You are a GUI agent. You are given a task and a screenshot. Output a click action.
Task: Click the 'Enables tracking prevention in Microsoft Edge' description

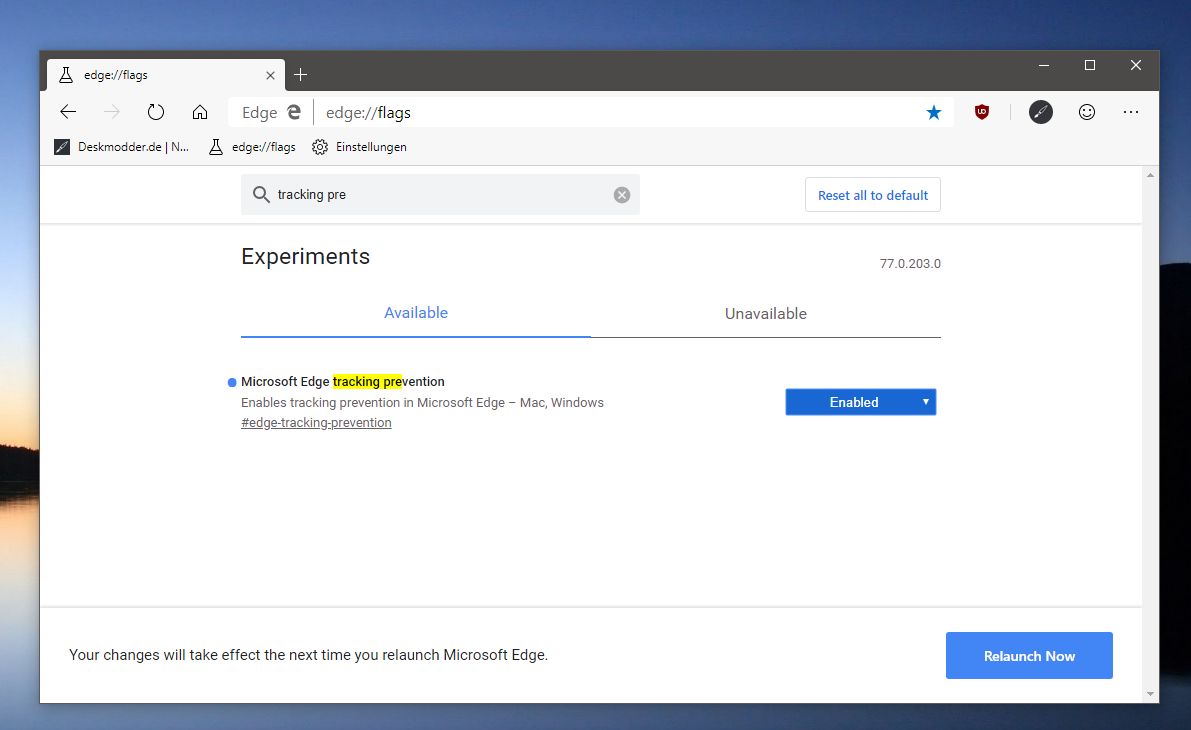pyautogui.click(x=422, y=403)
